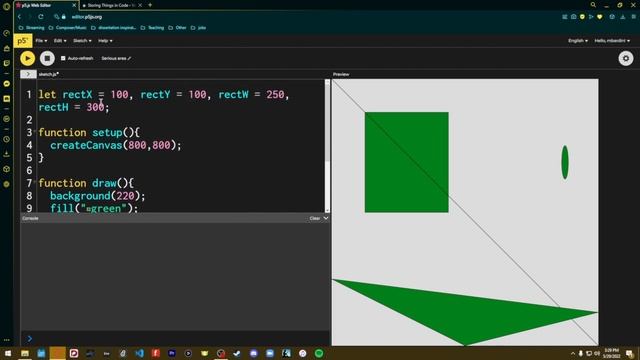Toggle the Auto-refresh checkbox
Viewport: 640px width, 360px height.
(63, 58)
